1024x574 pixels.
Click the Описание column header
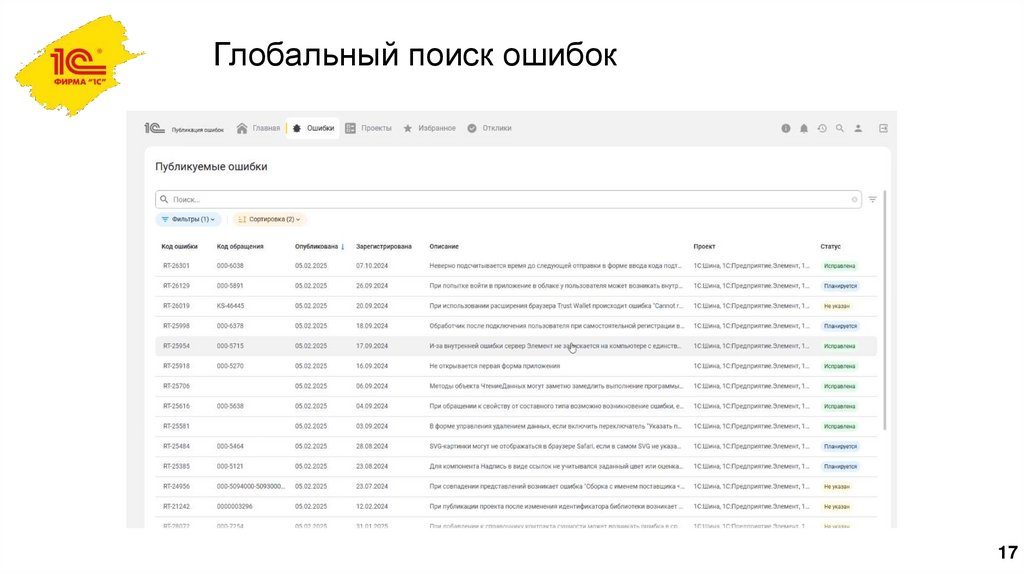[x=444, y=246]
